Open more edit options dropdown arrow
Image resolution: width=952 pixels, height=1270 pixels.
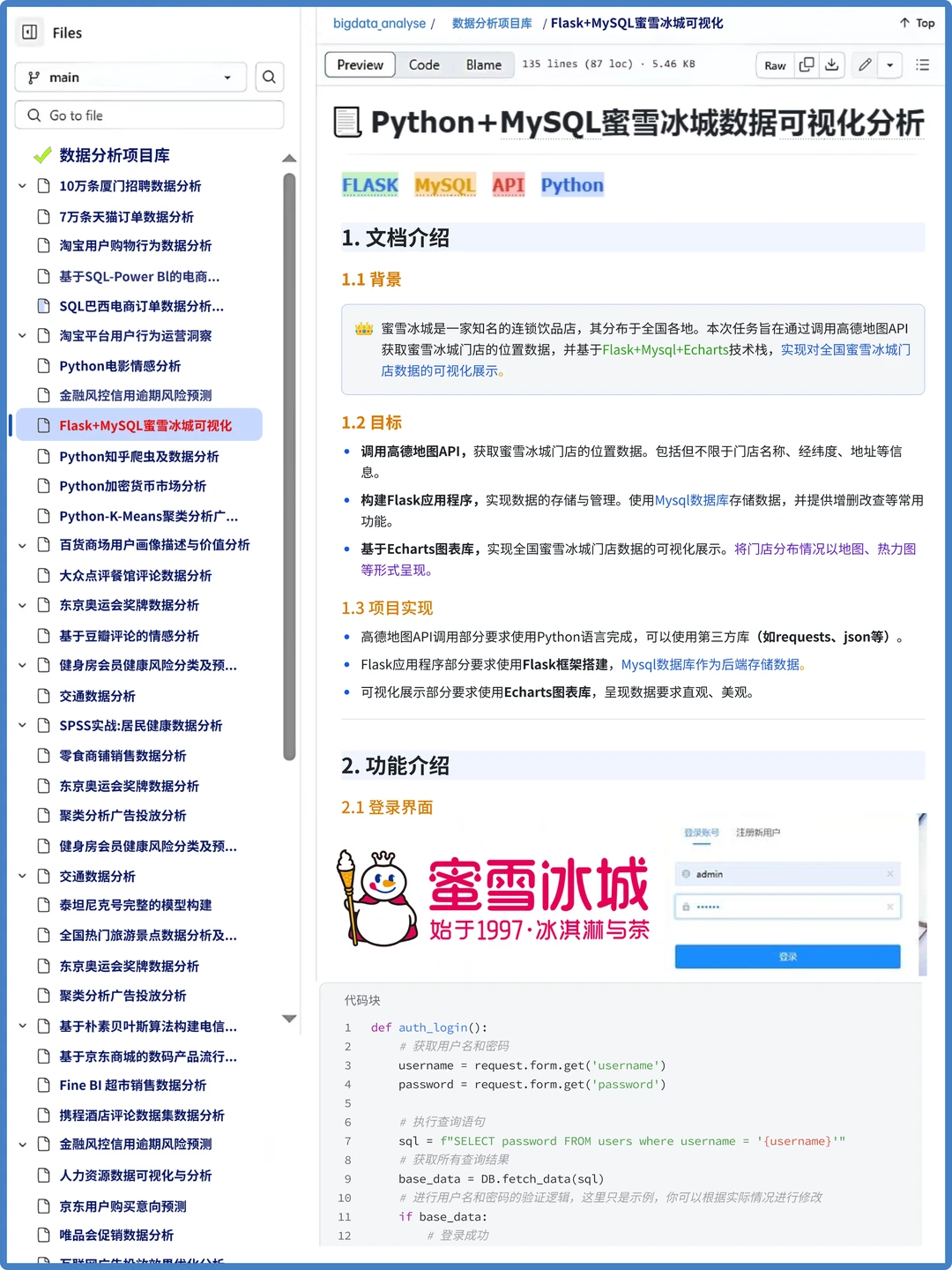click(x=890, y=65)
